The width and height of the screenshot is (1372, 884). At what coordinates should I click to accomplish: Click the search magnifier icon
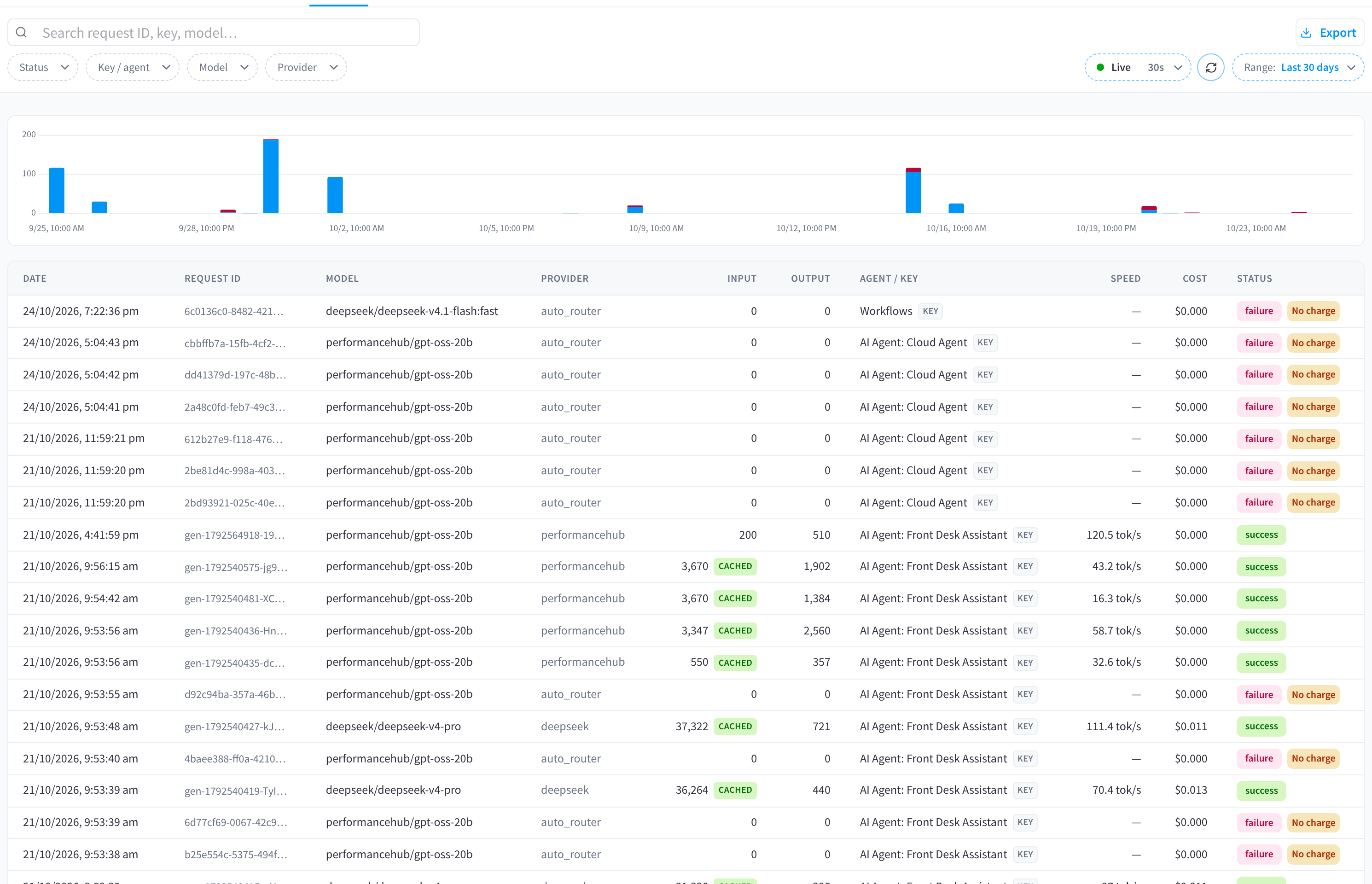[x=21, y=33]
